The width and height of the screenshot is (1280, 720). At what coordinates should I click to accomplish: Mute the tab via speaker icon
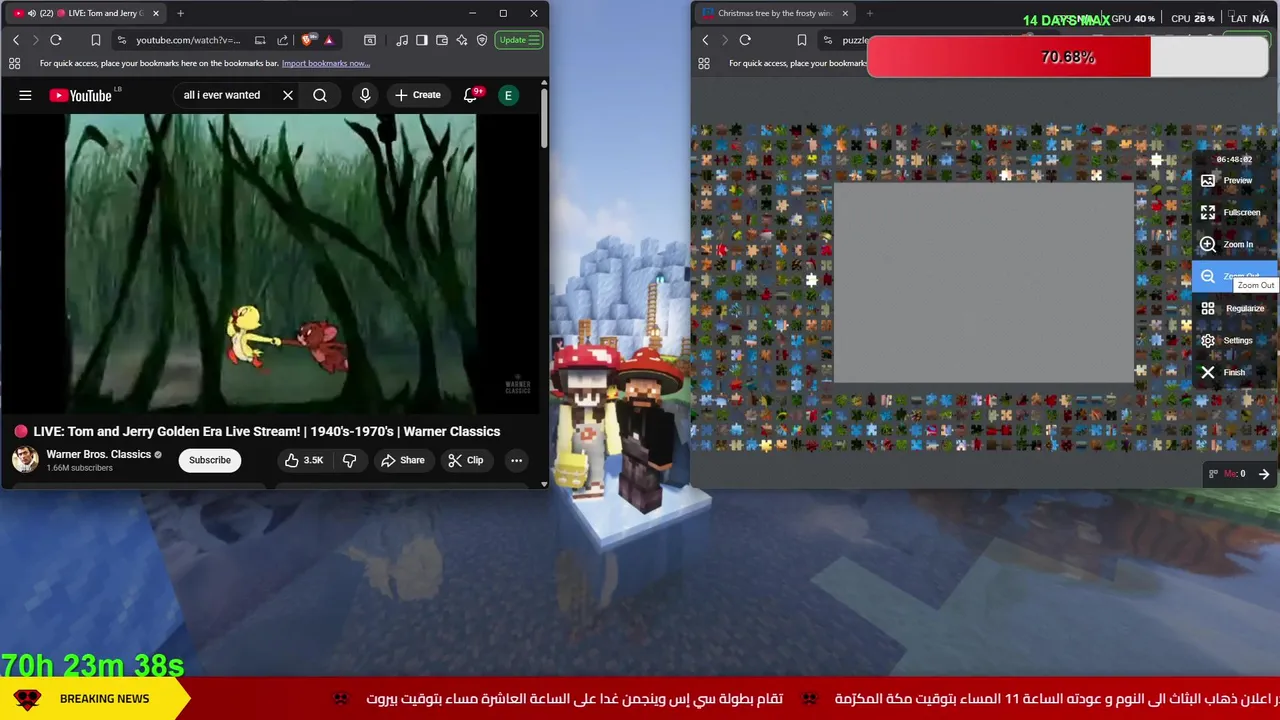31,13
